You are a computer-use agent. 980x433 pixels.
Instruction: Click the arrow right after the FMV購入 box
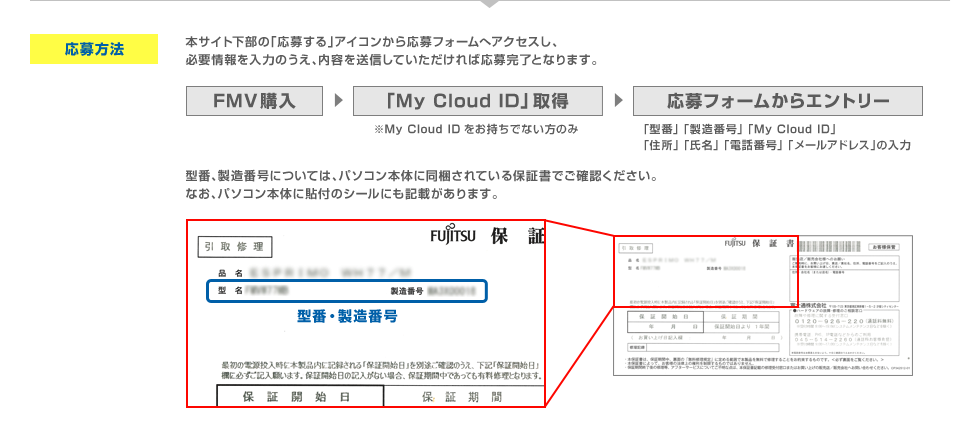[338, 101]
